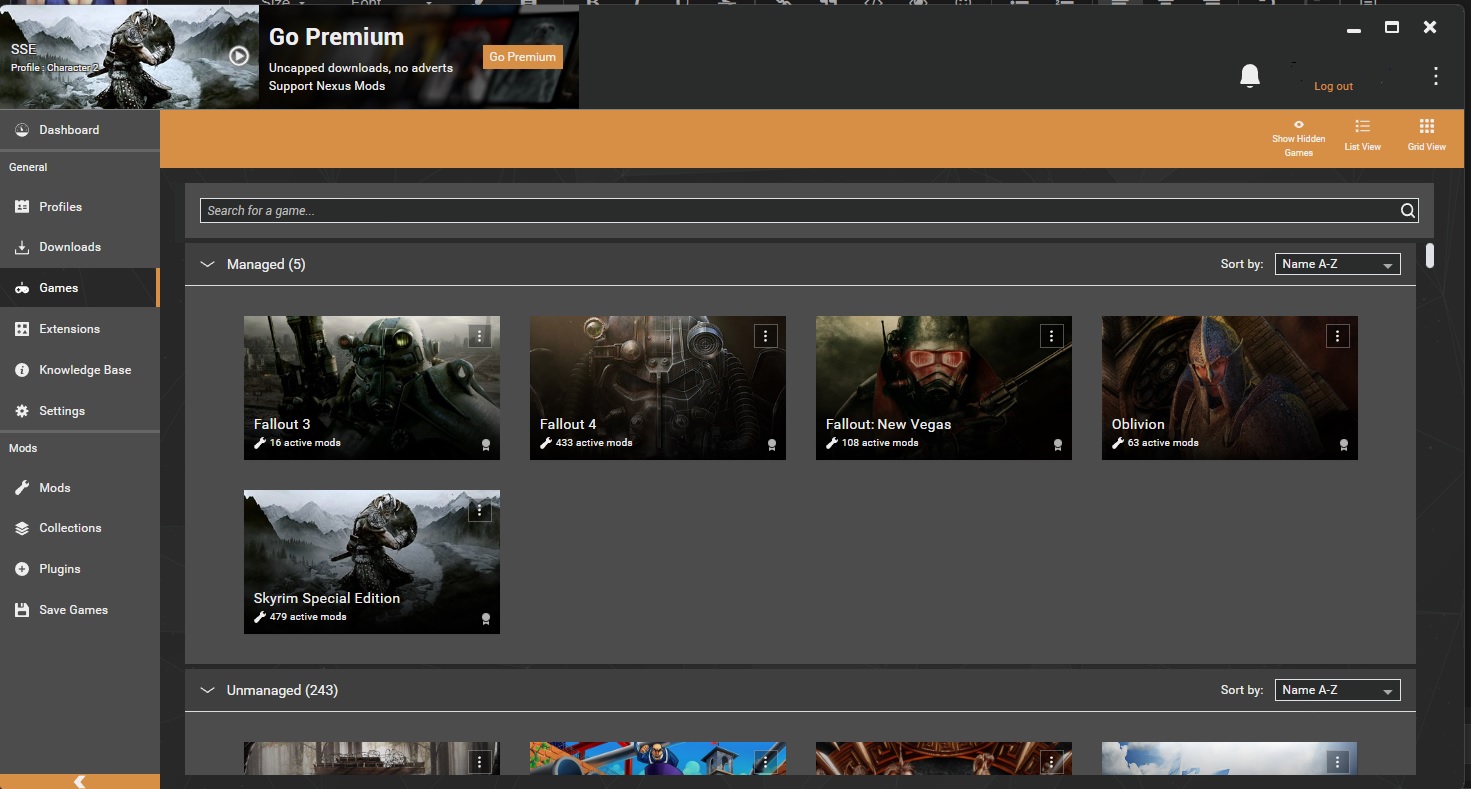This screenshot has height=789, width=1471.
Task: Open the Sort by dropdown for Managed games
Action: (1338, 264)
